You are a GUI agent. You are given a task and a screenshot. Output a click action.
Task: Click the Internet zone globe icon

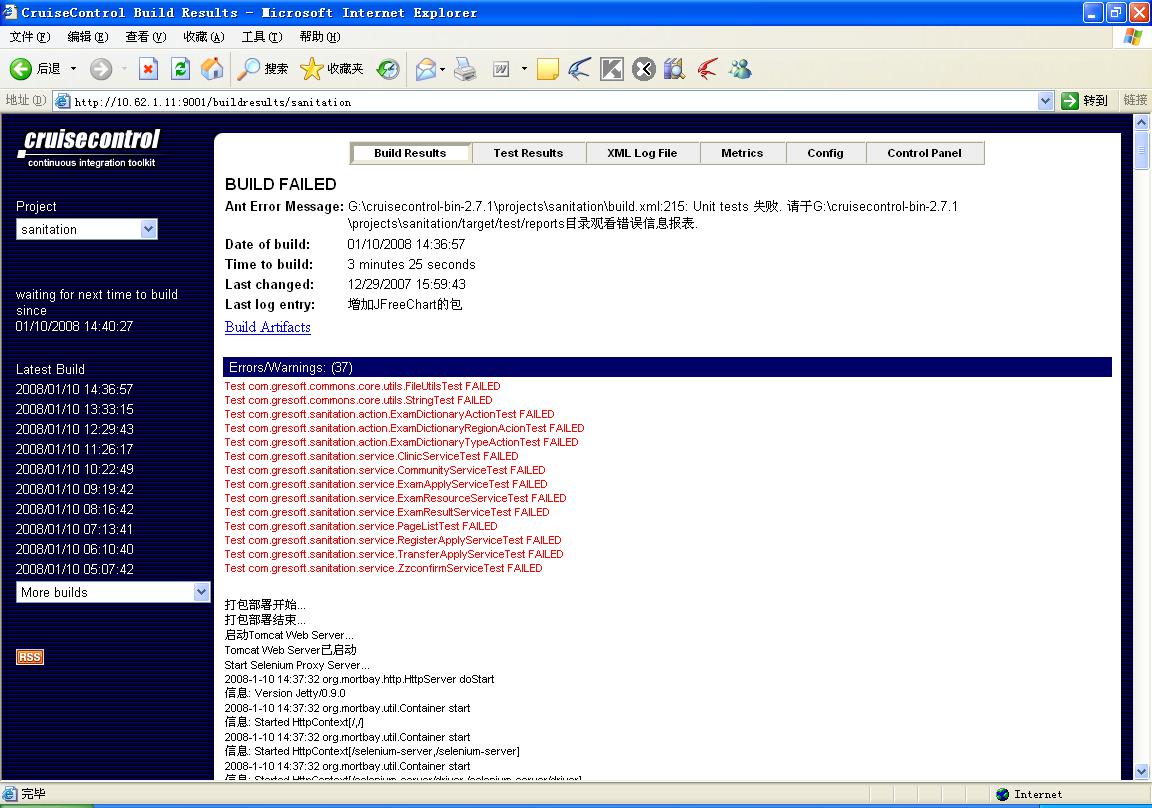[1003, 794]
